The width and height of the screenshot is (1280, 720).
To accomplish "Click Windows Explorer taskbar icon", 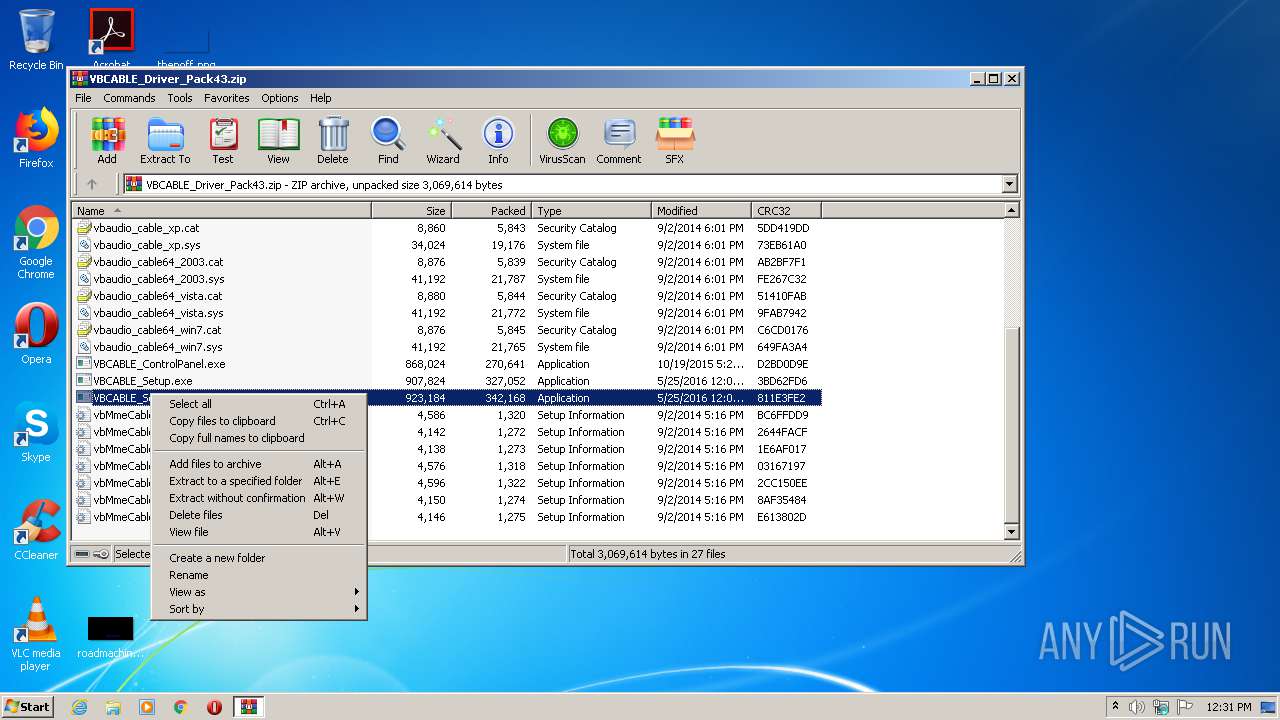I will (113, 707).
